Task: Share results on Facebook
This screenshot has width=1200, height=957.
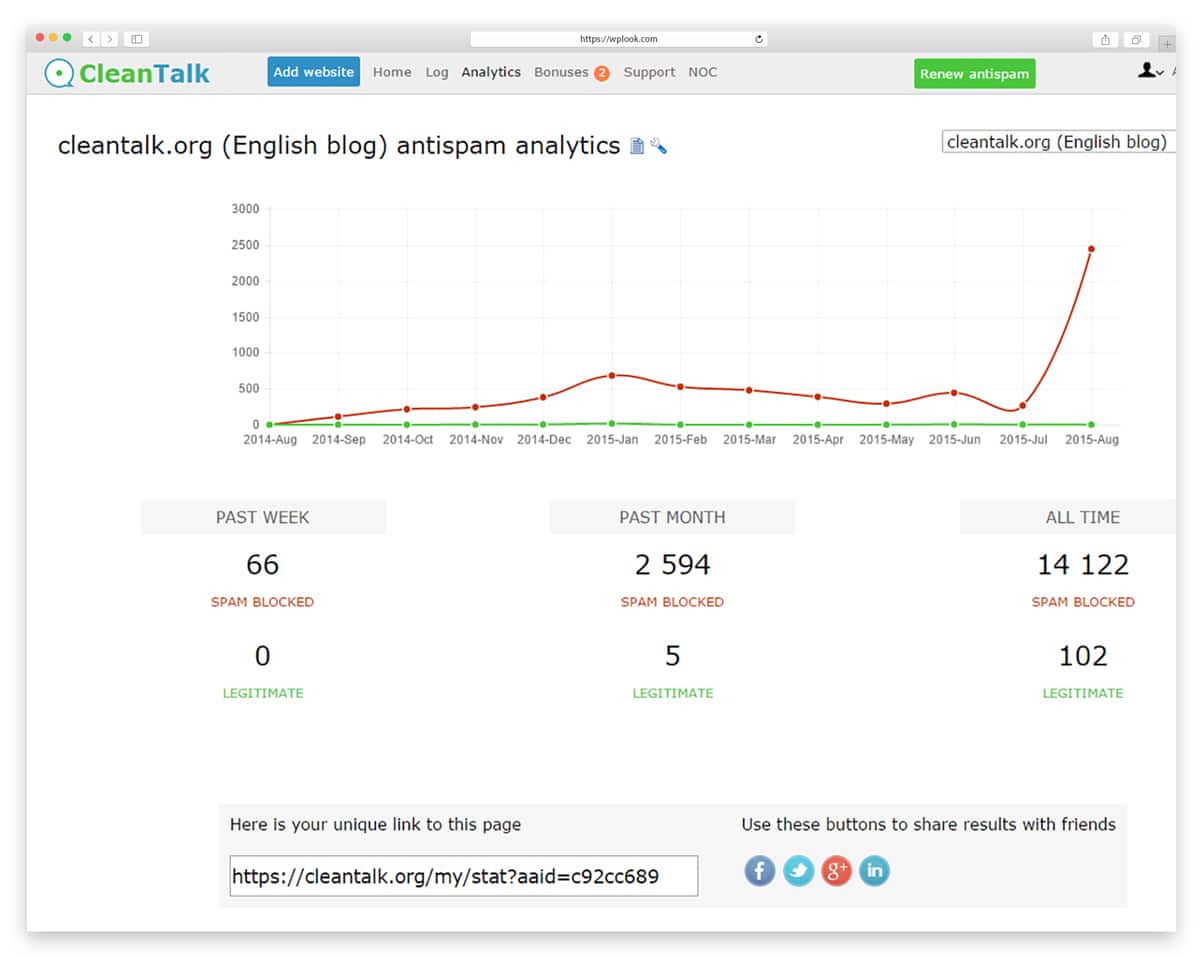Action: click(x=760, y=871)
